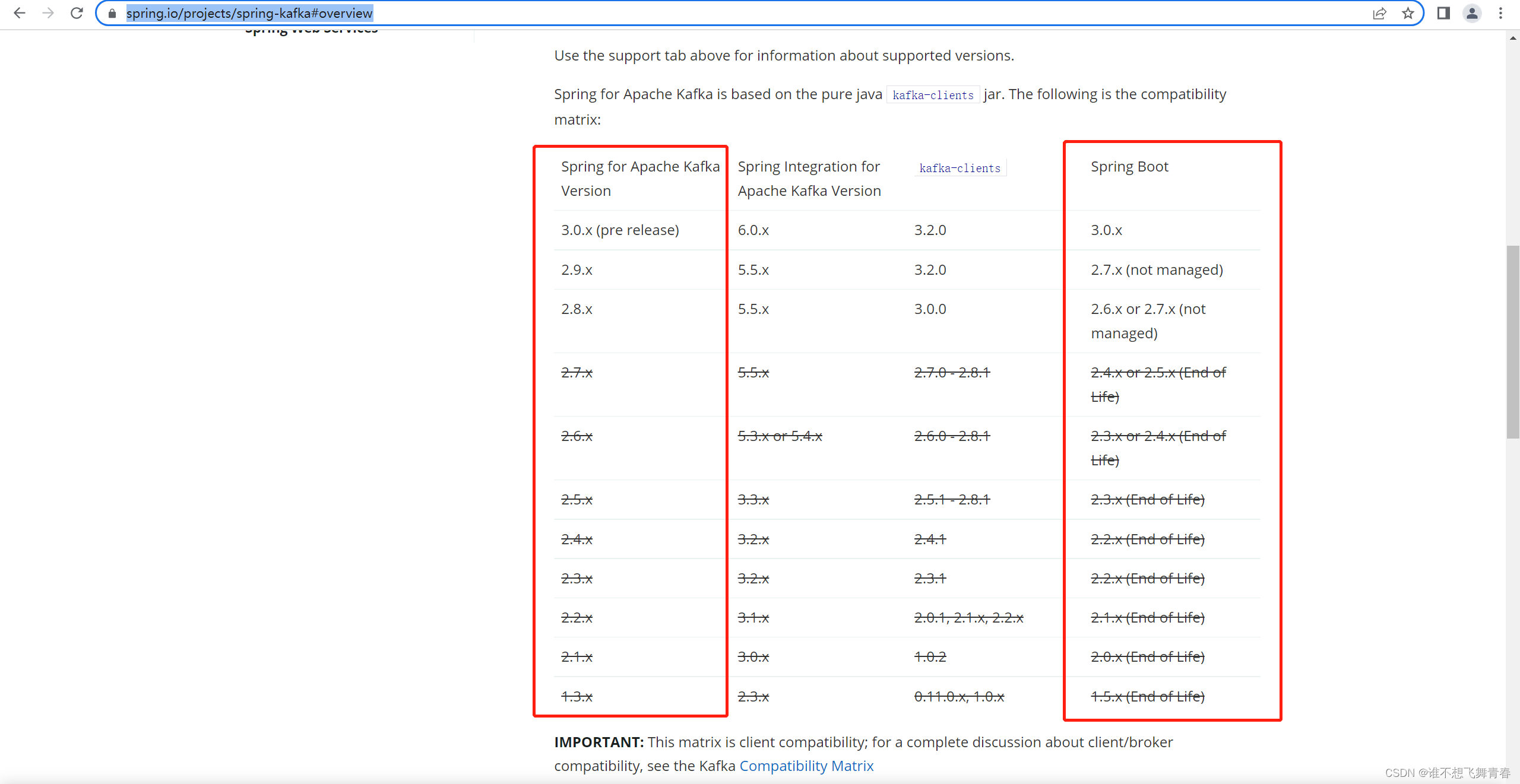Select the '3.0.x (pre release)' cell

coord(620,230)
